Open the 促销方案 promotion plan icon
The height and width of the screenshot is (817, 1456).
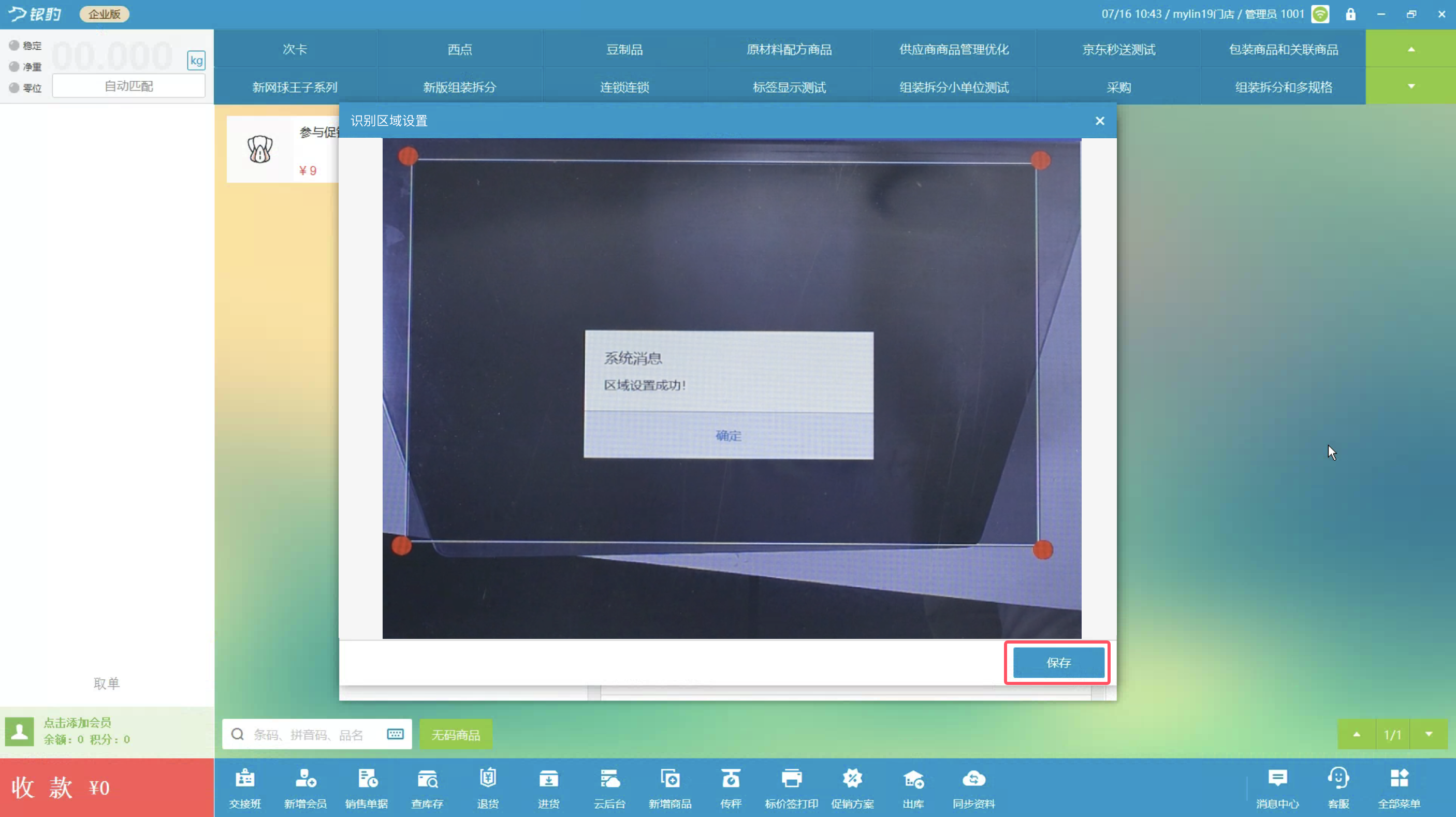point(852,787)
